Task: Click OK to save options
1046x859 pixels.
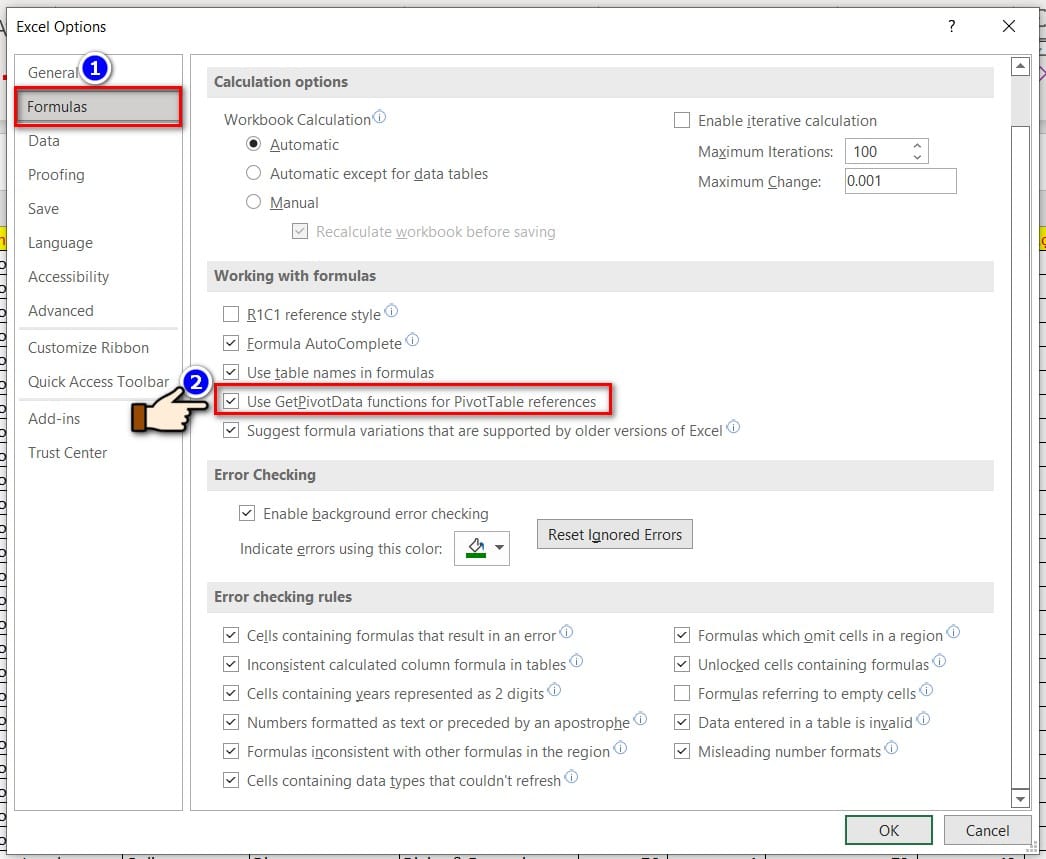Action: coord(888,830)
